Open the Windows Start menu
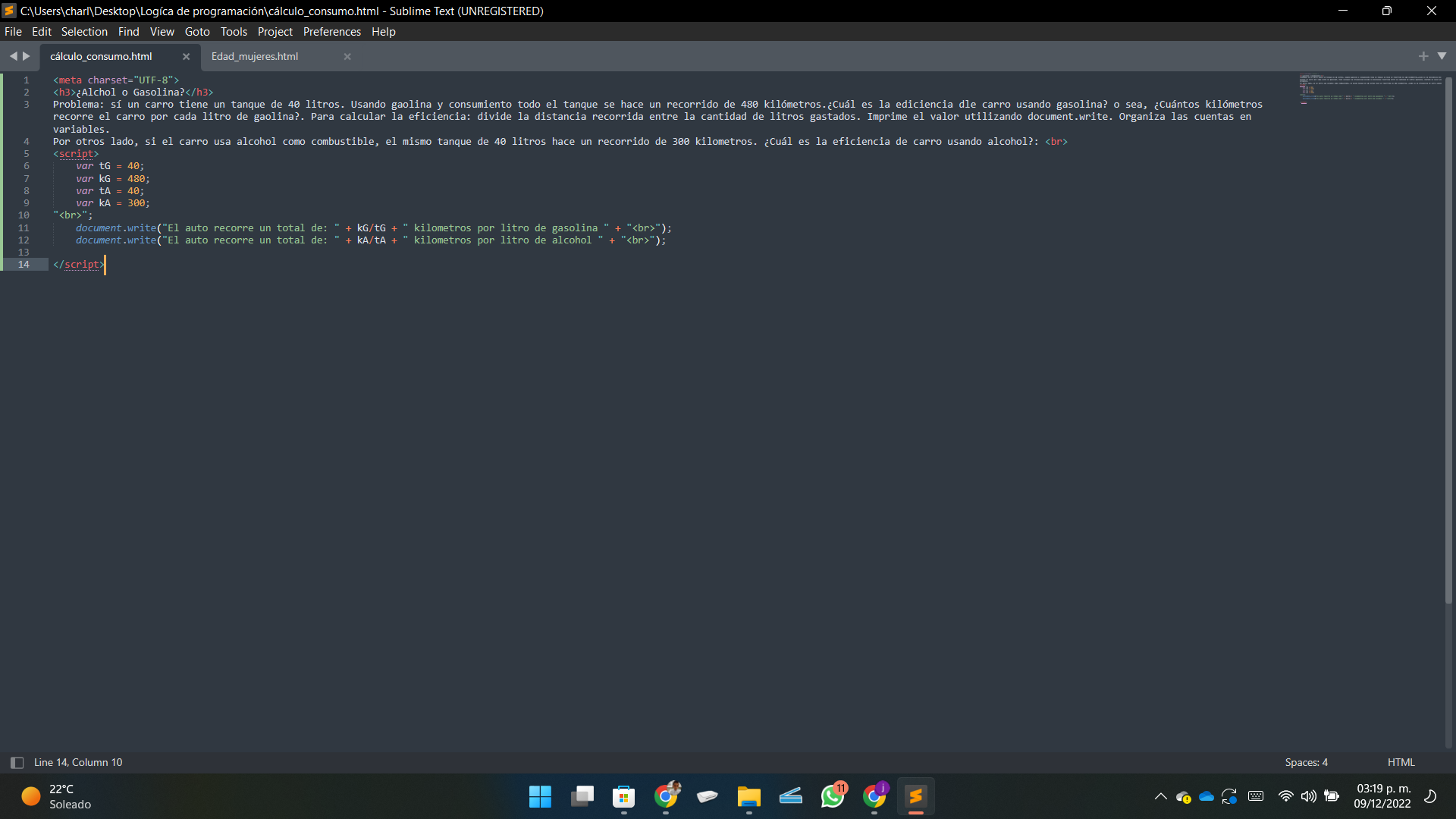The height and width of the screenshot is (819, 1456). 540,796
